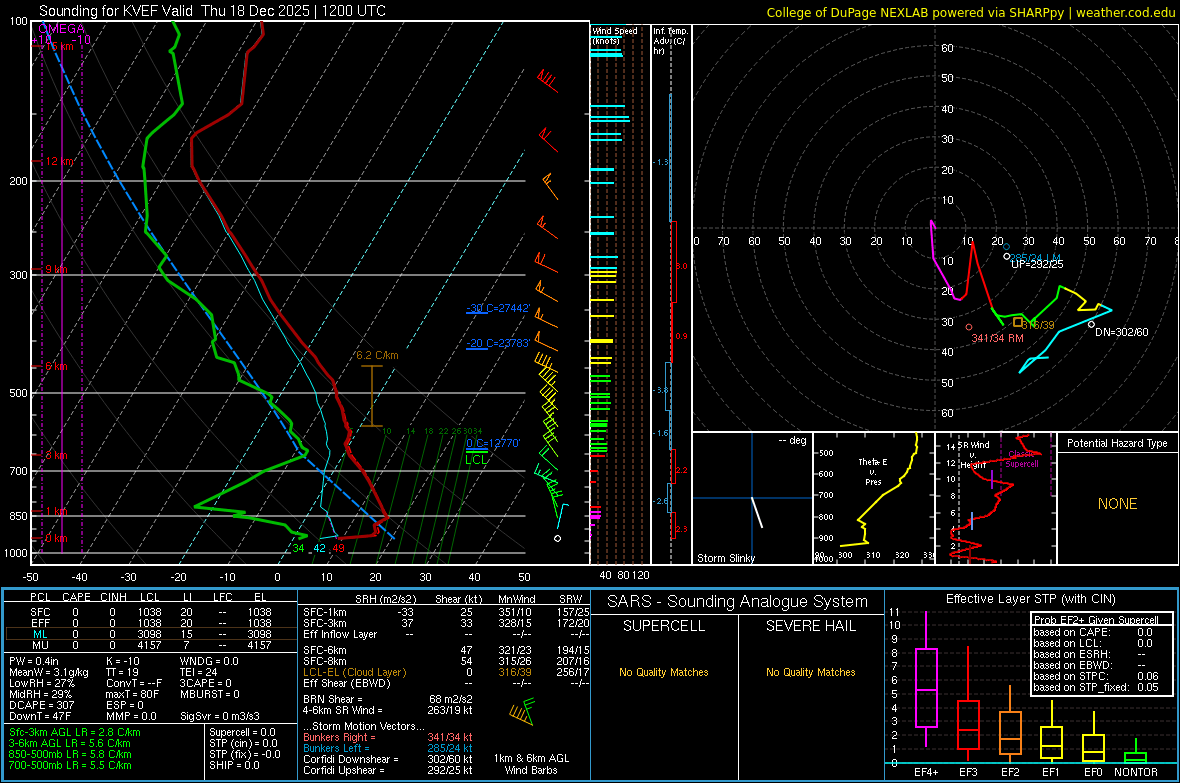
Task: Click the cyan 'Bunkers Left =' label
Action: pyautogui.click(x=336, y=748)
